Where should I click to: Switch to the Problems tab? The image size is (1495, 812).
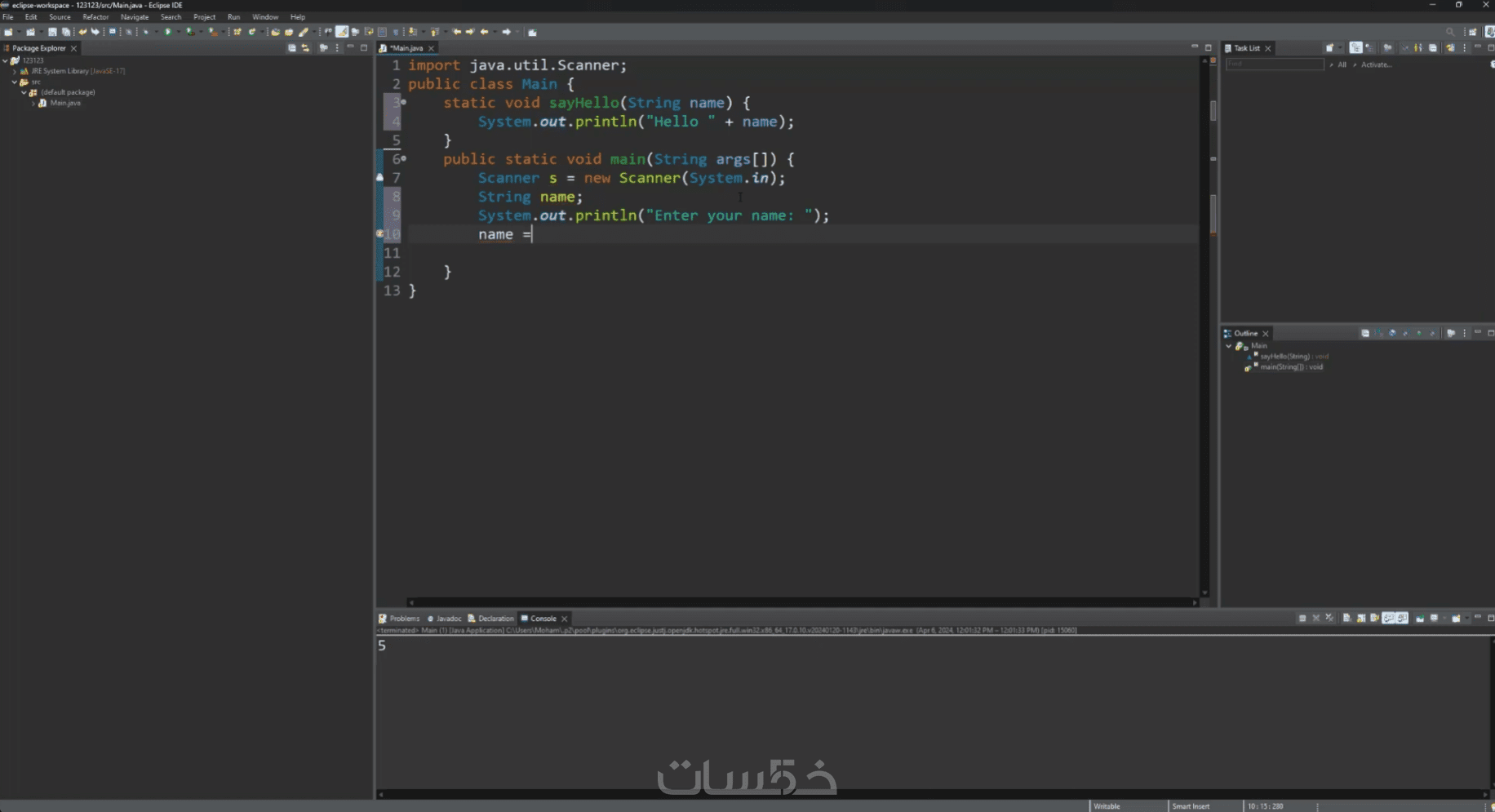[x=399, y=619]
